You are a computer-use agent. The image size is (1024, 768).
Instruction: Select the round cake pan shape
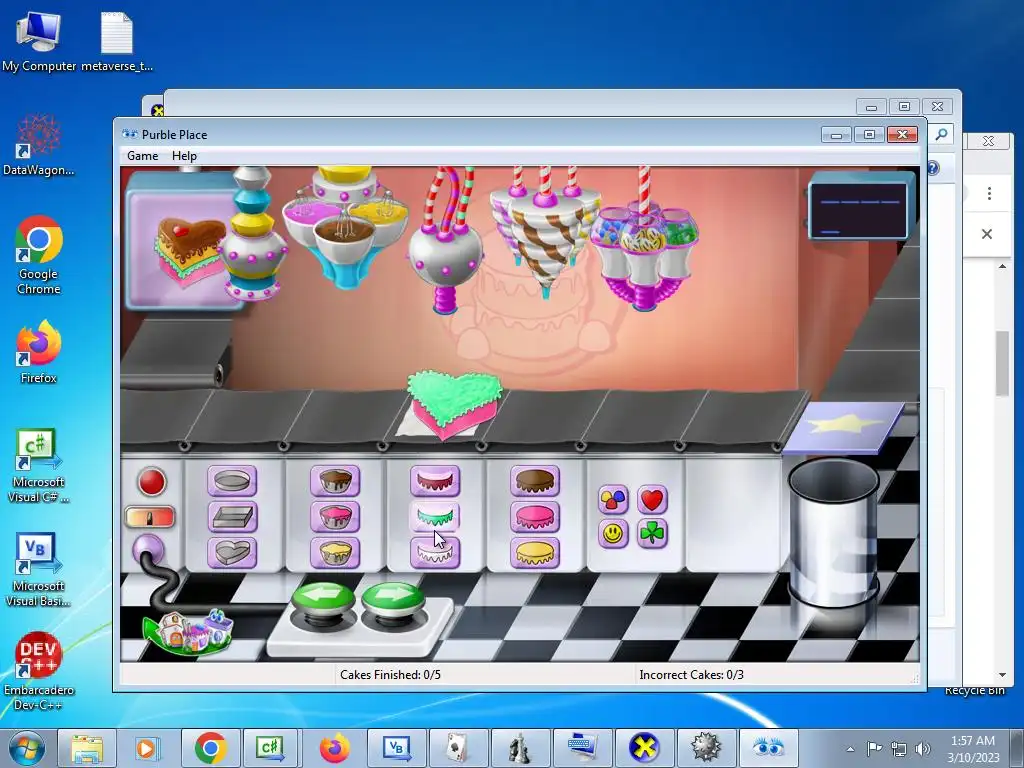(232, 481)
